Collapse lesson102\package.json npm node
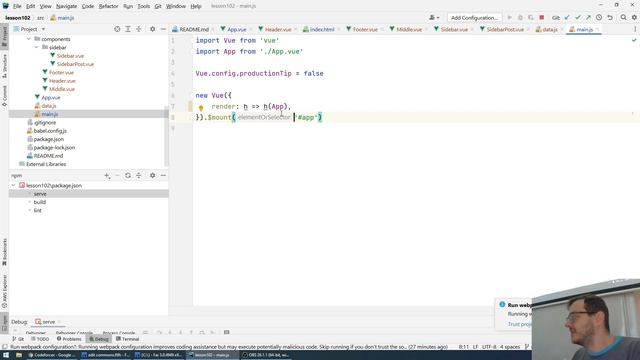The image size is (640, 360). click(13, 186)
